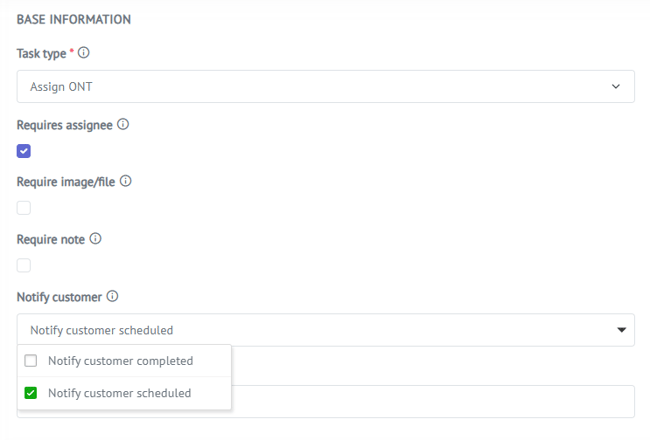Click the "Require note" label text
This screenshot has width=650, height=440.
(x=51, y=240)
